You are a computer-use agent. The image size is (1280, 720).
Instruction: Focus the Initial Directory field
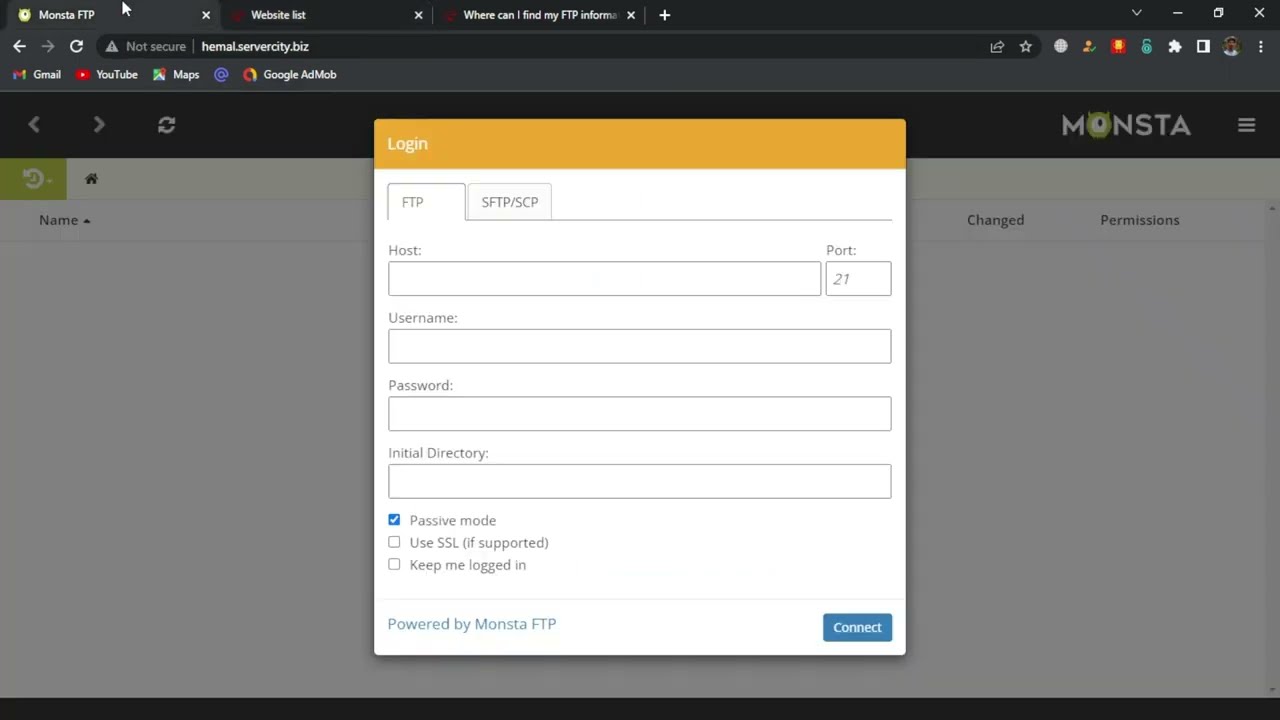click(639, 481)
